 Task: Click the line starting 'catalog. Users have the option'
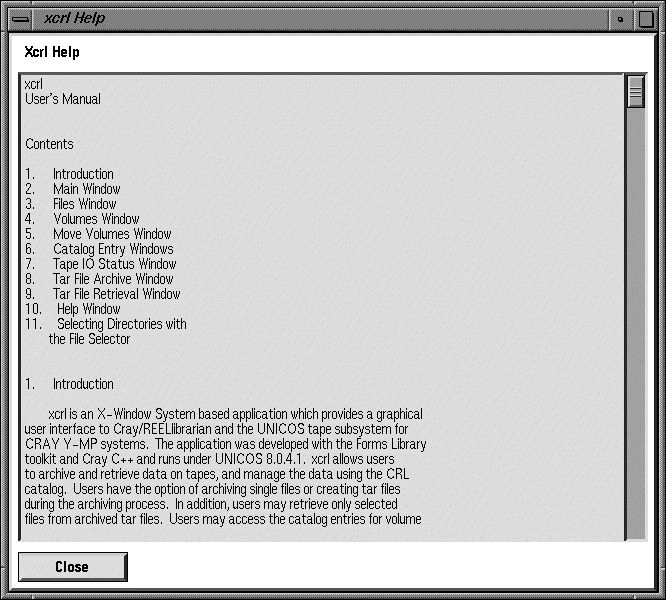tap(212, 489)
